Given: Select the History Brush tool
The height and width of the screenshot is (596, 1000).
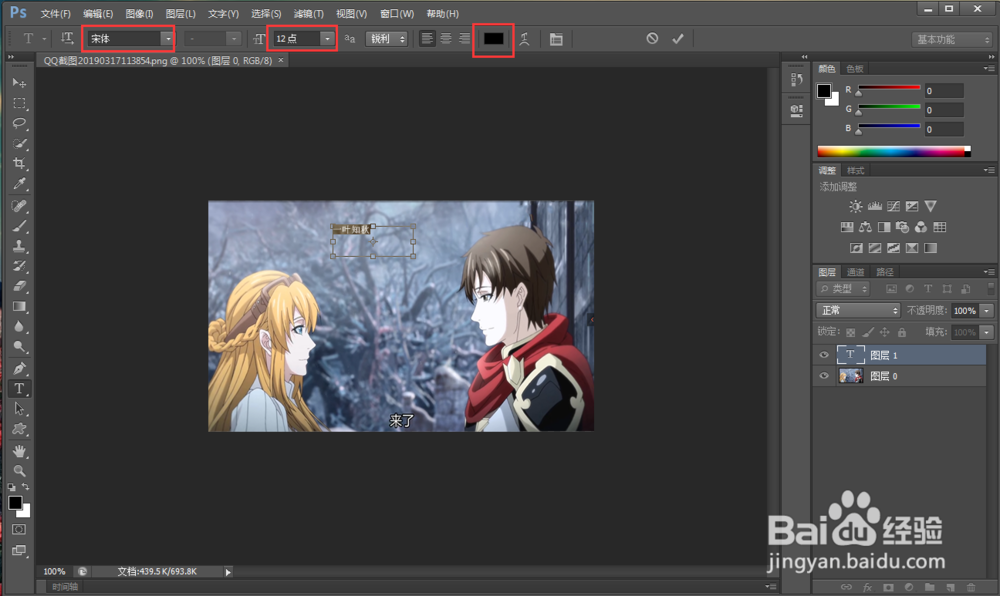Looking at the screenshot, I should [x=19, y=266].
